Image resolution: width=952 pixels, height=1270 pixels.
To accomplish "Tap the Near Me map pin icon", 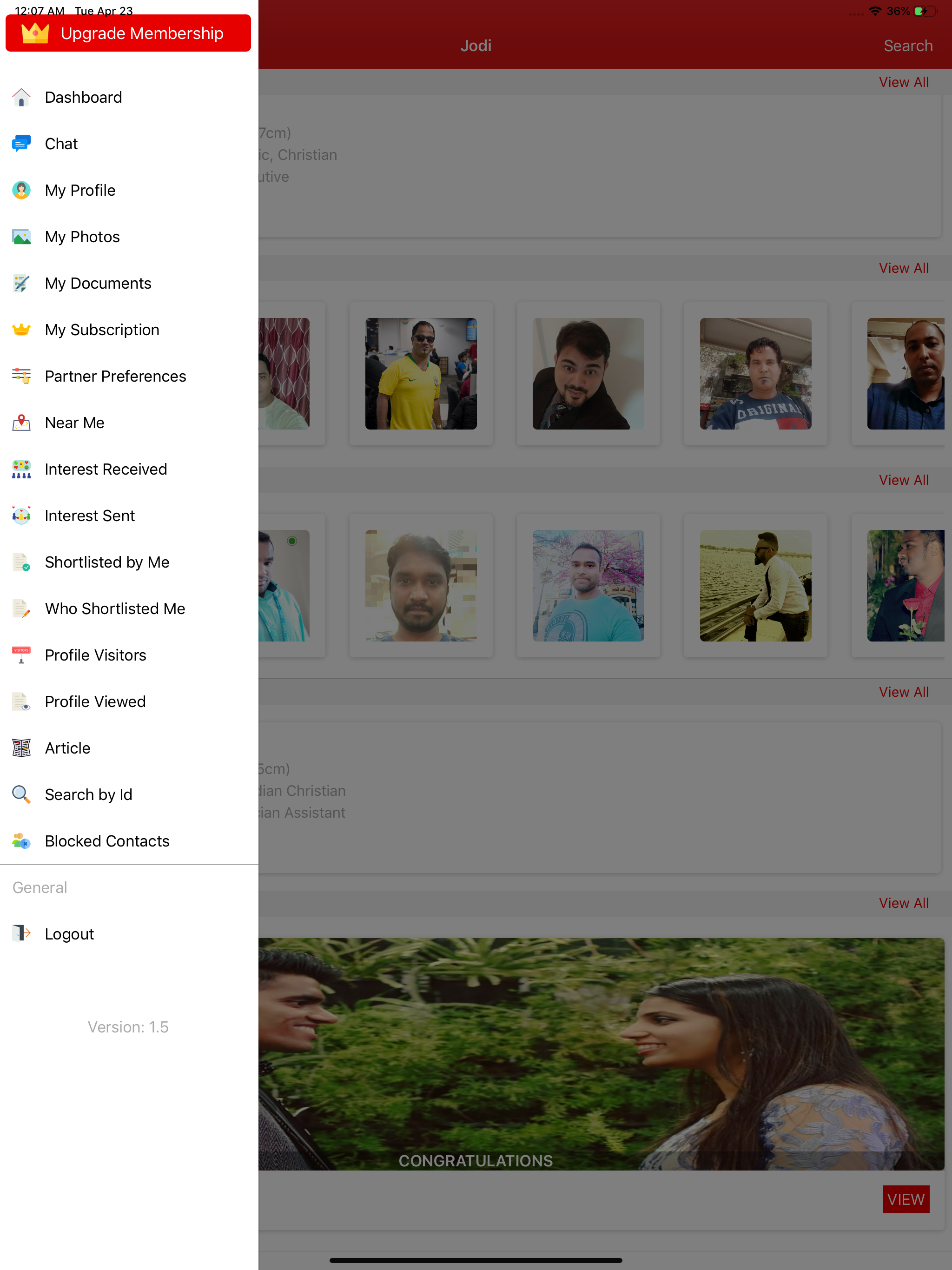I will point(21,423).
